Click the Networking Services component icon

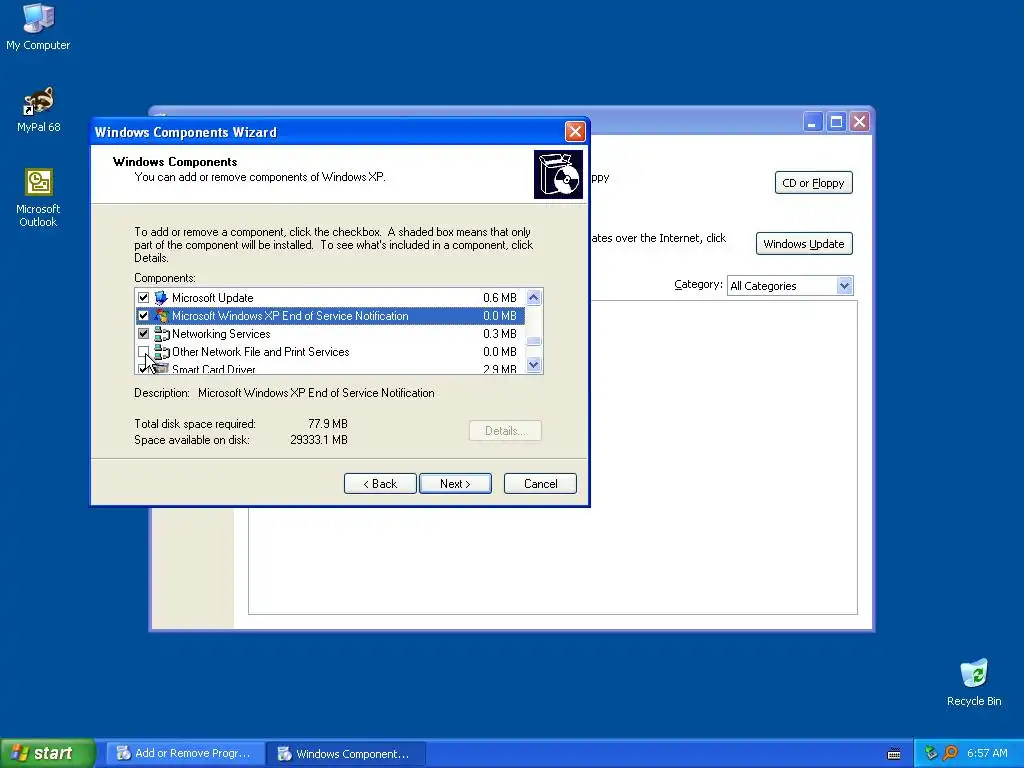pos(161,334)
